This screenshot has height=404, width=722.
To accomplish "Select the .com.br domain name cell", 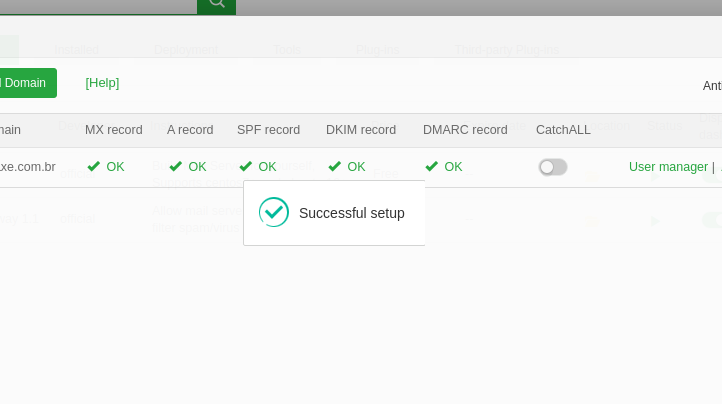I will tap(28, 167).
